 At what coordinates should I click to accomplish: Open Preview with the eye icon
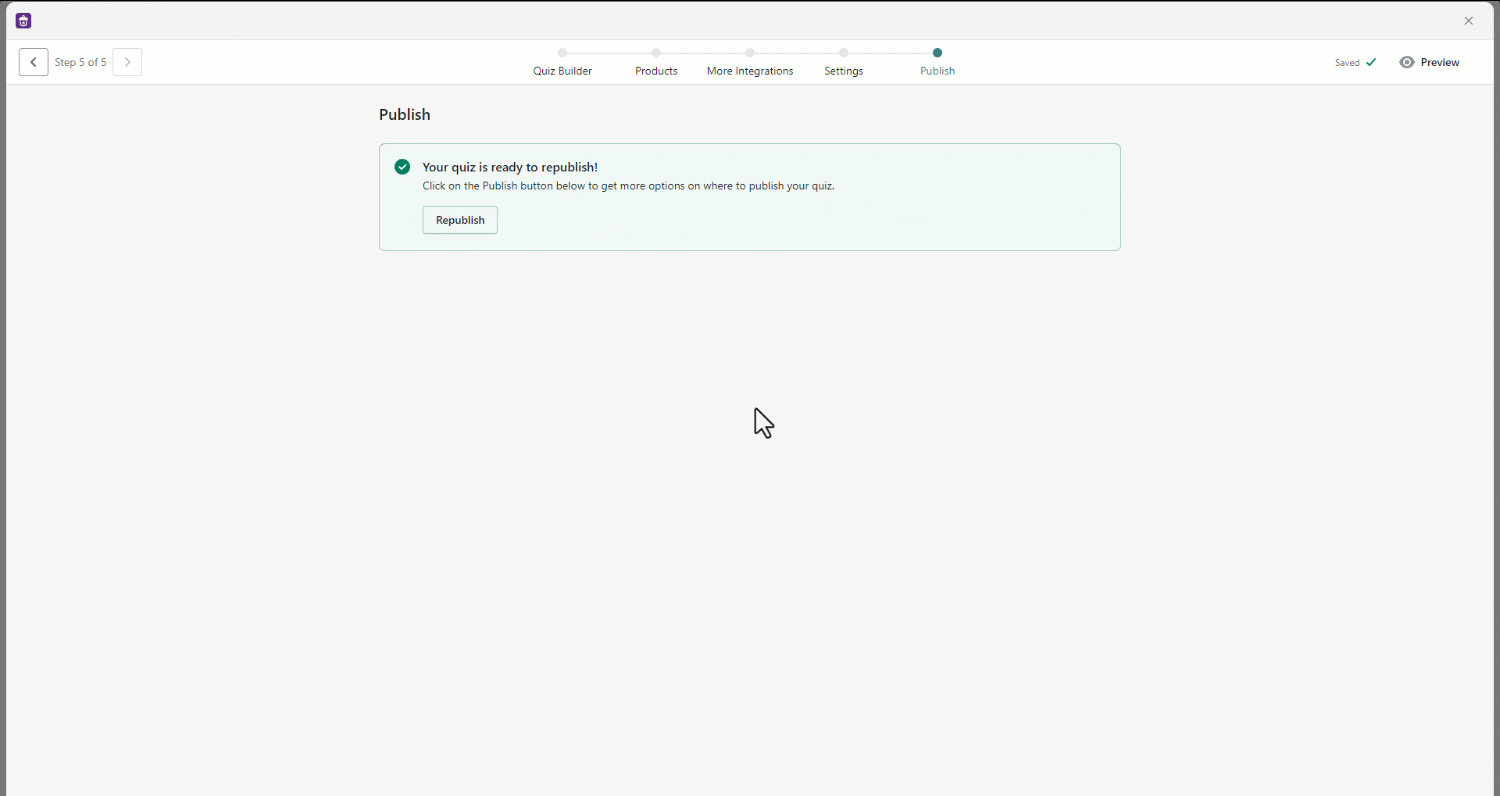1407,62
